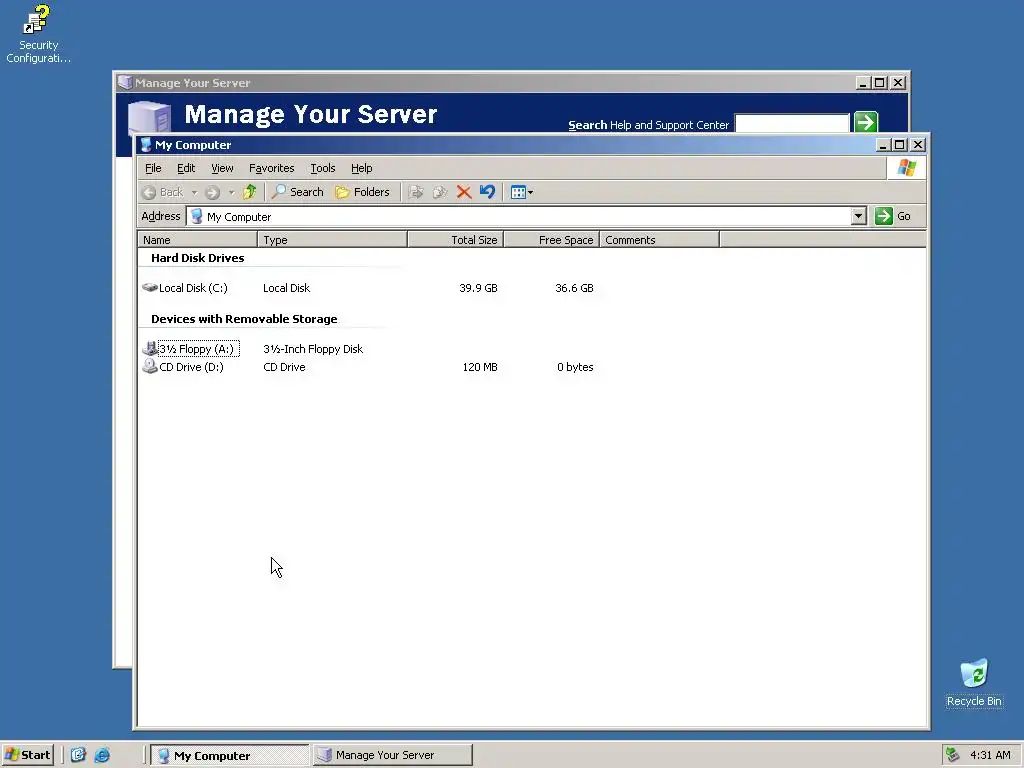1024x768 pixels.
Task: Click the CD Drive (D:) name text
Action: [191, 367]
